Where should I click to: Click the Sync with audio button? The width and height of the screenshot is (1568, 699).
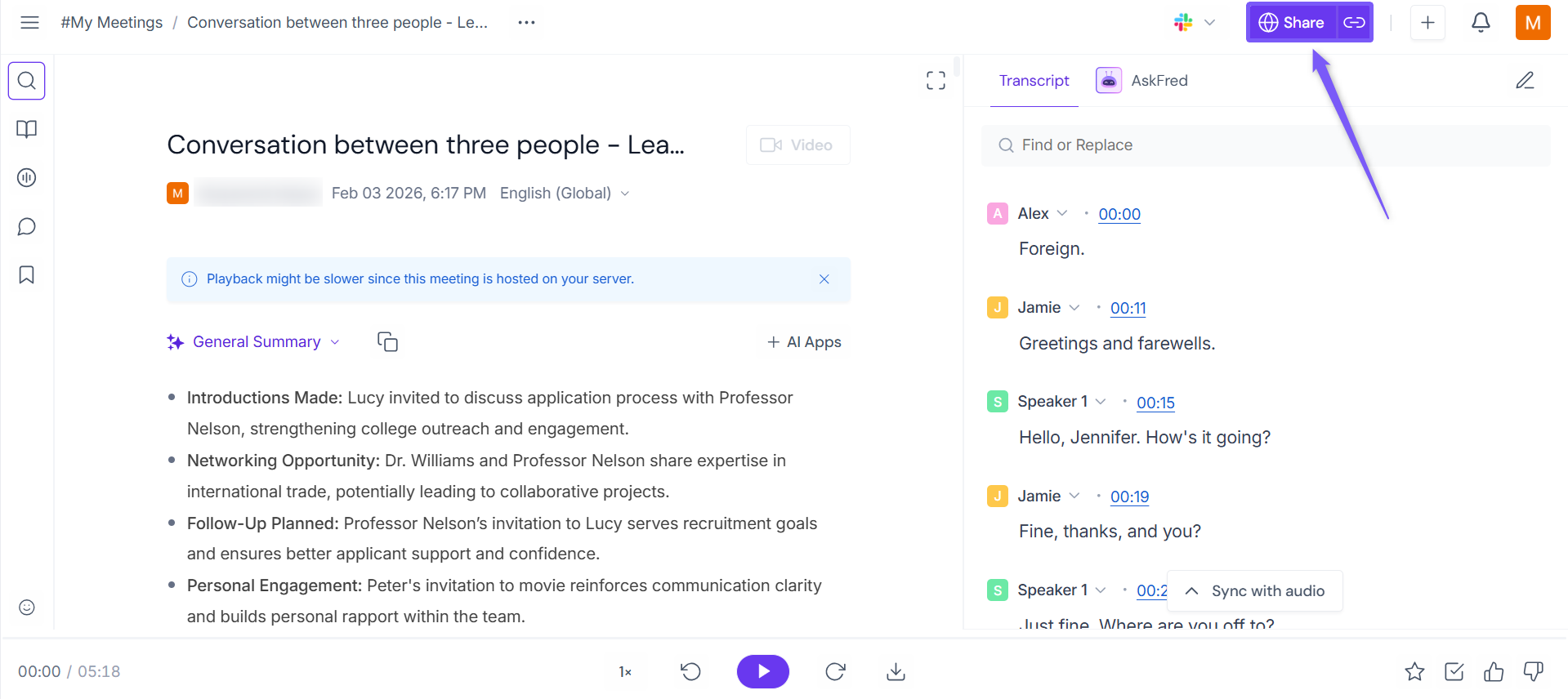[1255, 590]
